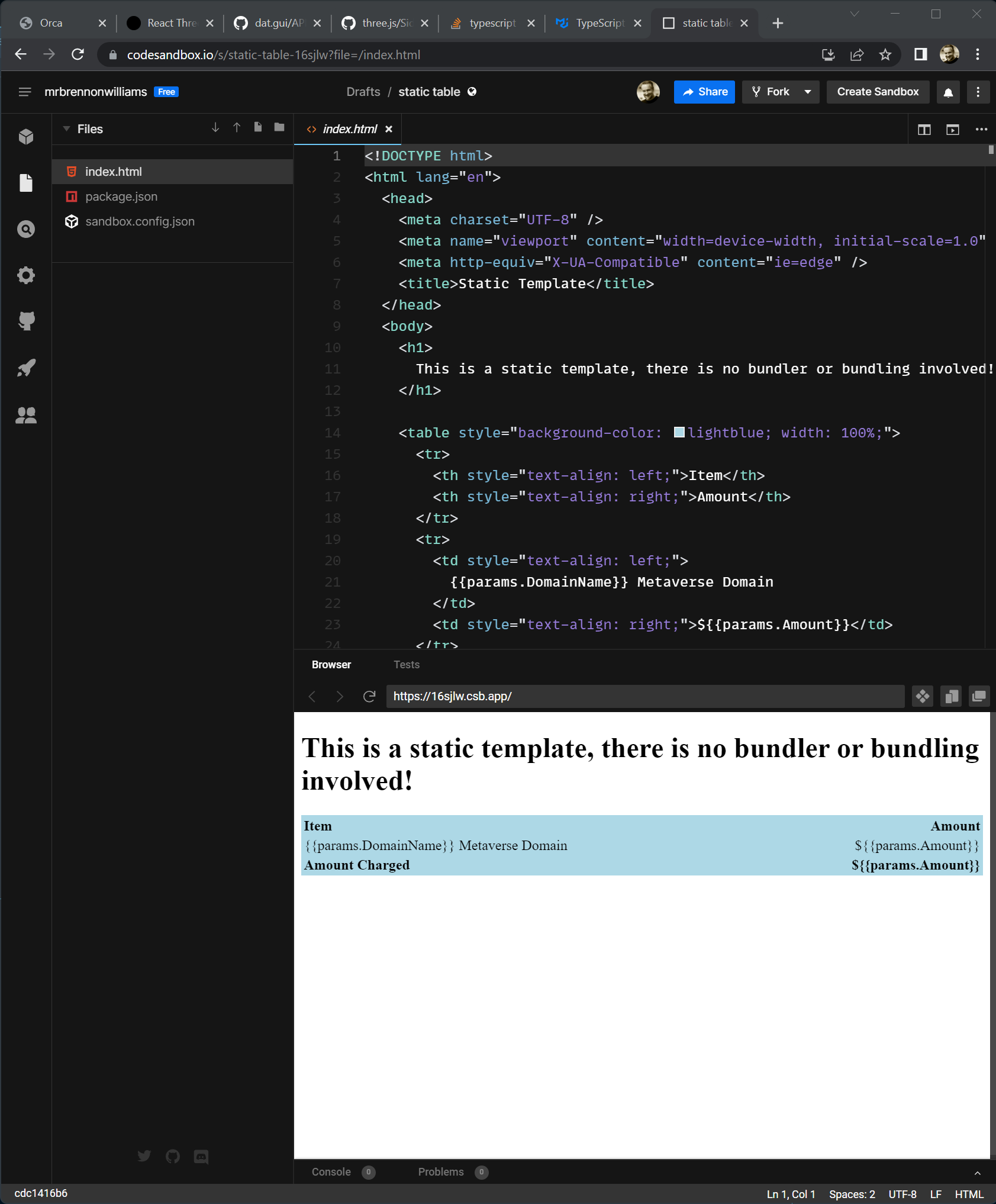Open the header vertical dots menu

click(978, 92)
